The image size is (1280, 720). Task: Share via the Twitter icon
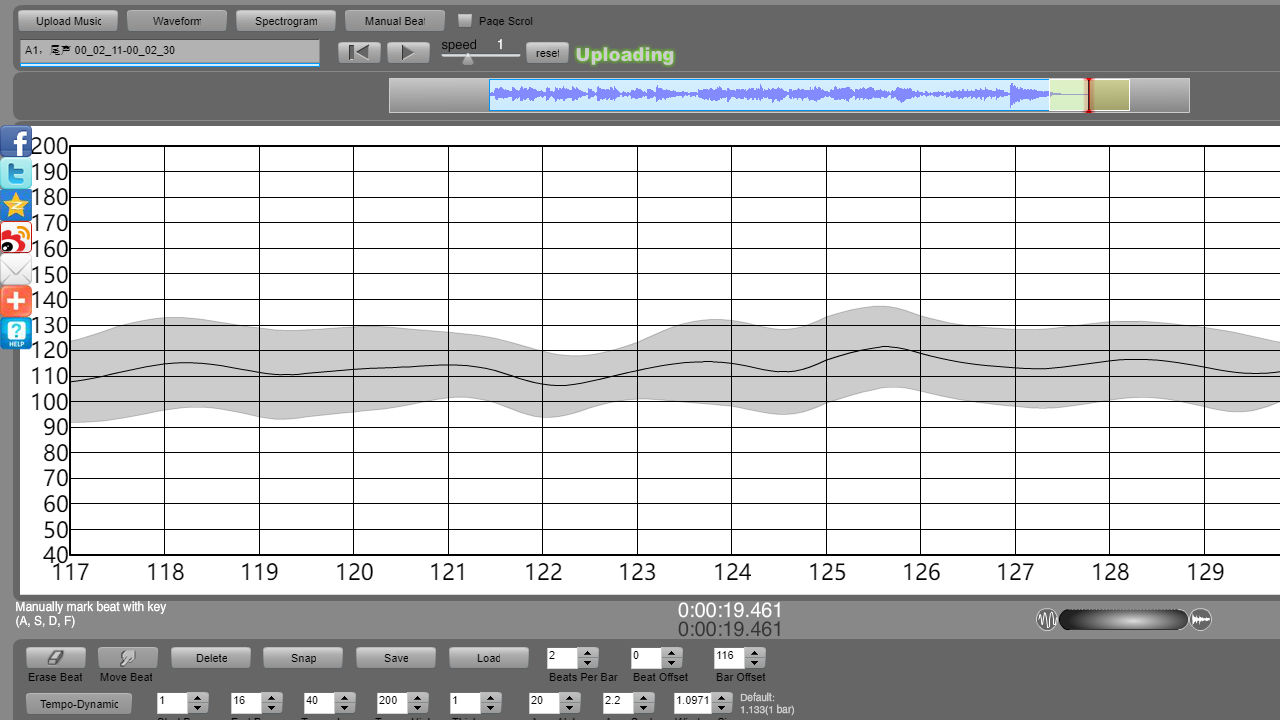[x=16, y=174]
